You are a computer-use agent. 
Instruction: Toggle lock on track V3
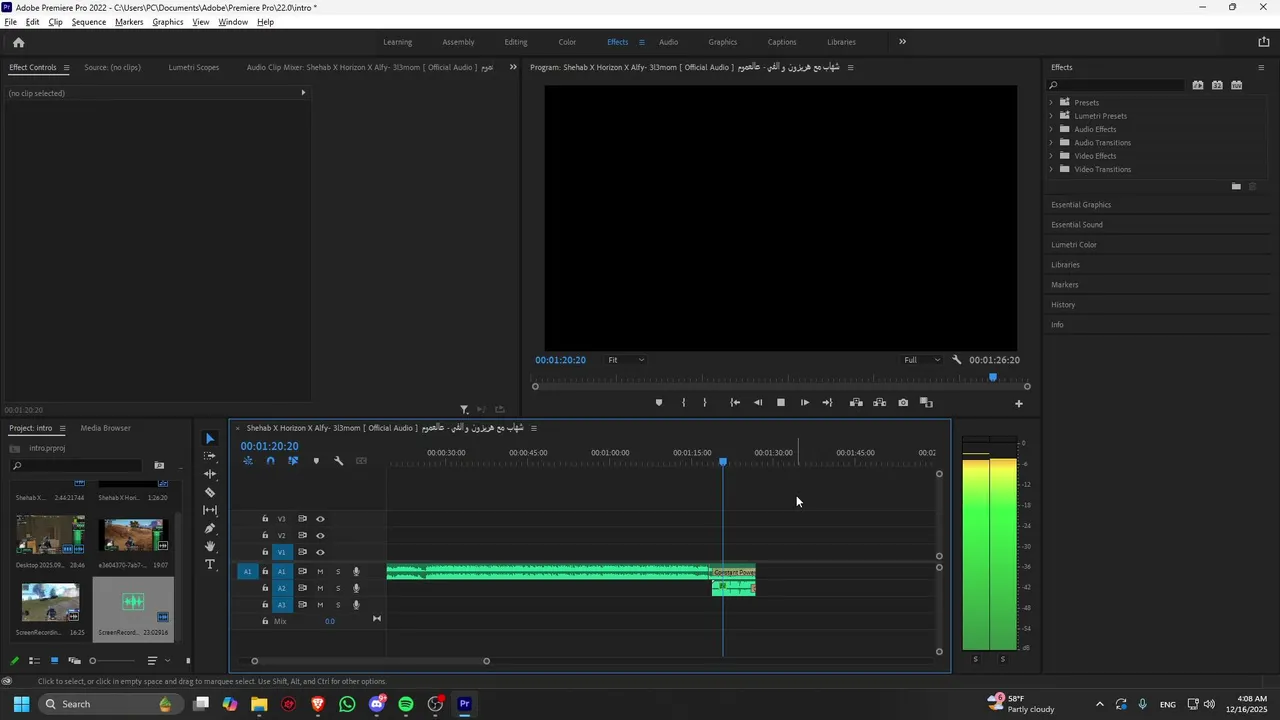(265, 519)
